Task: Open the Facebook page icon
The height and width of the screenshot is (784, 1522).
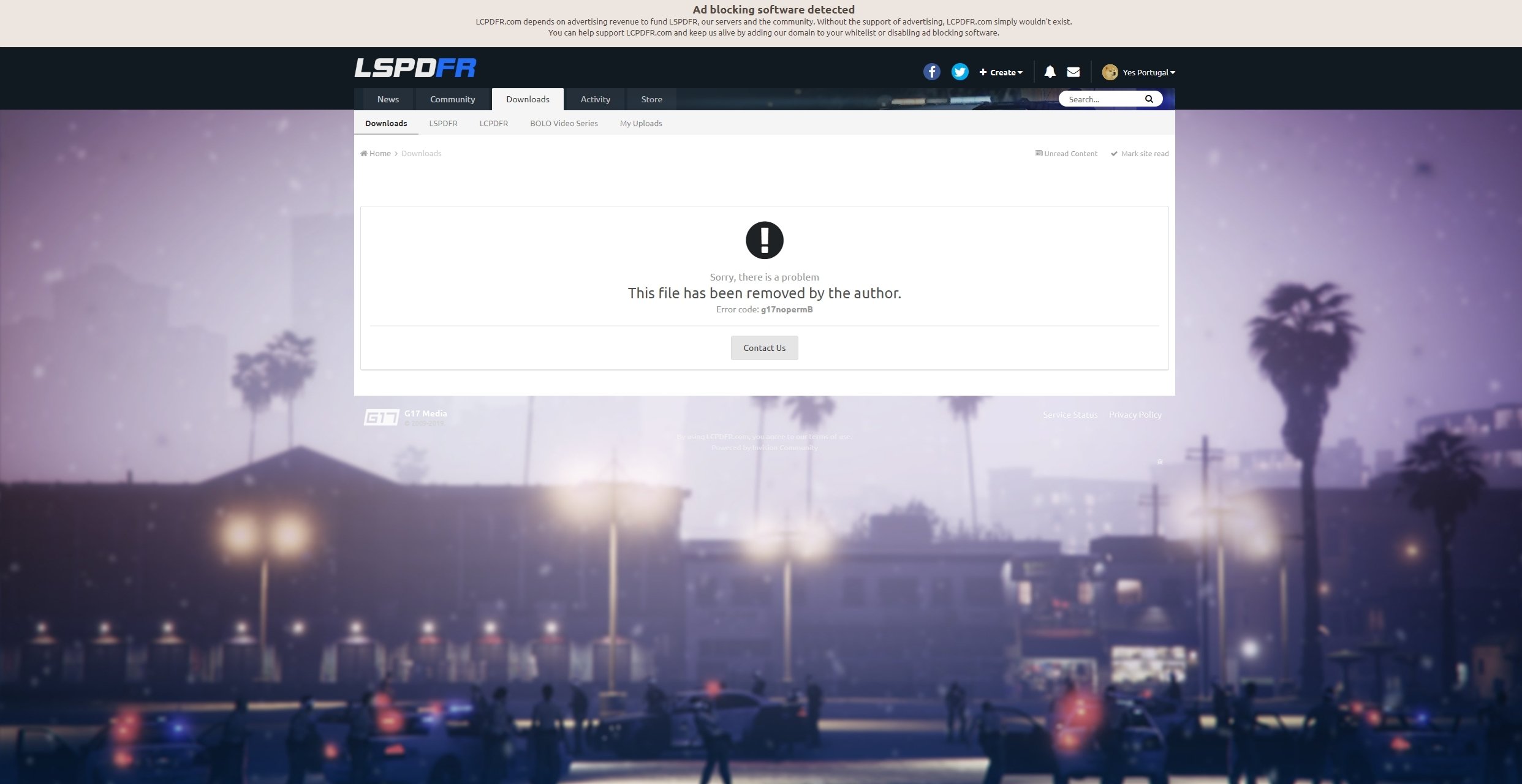Action: [x=931, y=72]
